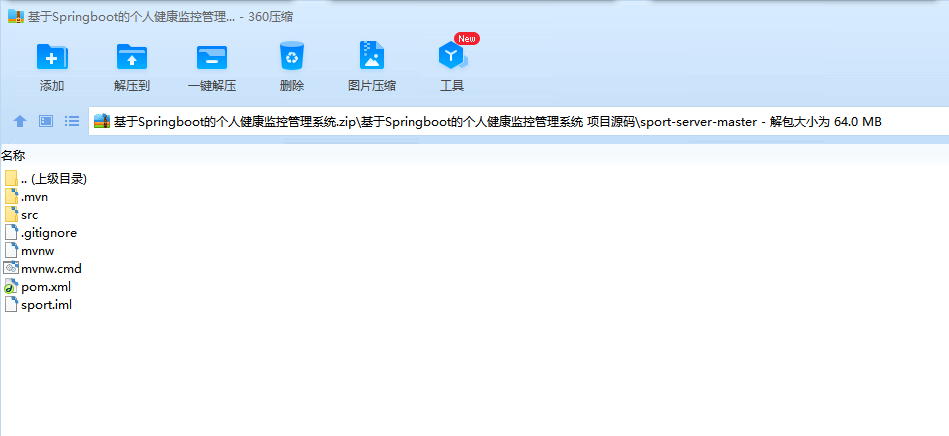
Task: Select the src folder icon
Action: (x=11, y=214)
